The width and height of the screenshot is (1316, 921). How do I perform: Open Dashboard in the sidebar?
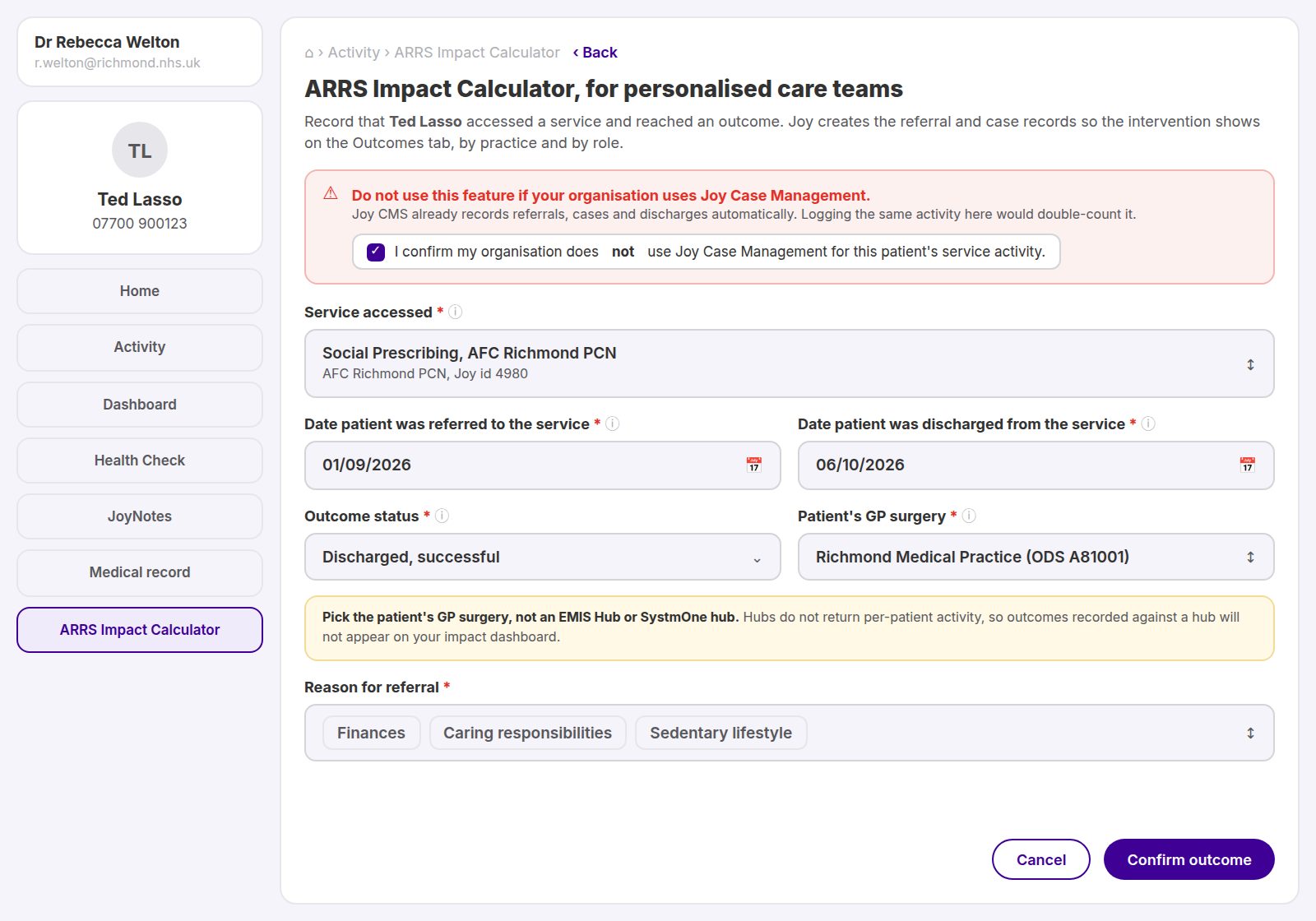(x=140, y=405)
